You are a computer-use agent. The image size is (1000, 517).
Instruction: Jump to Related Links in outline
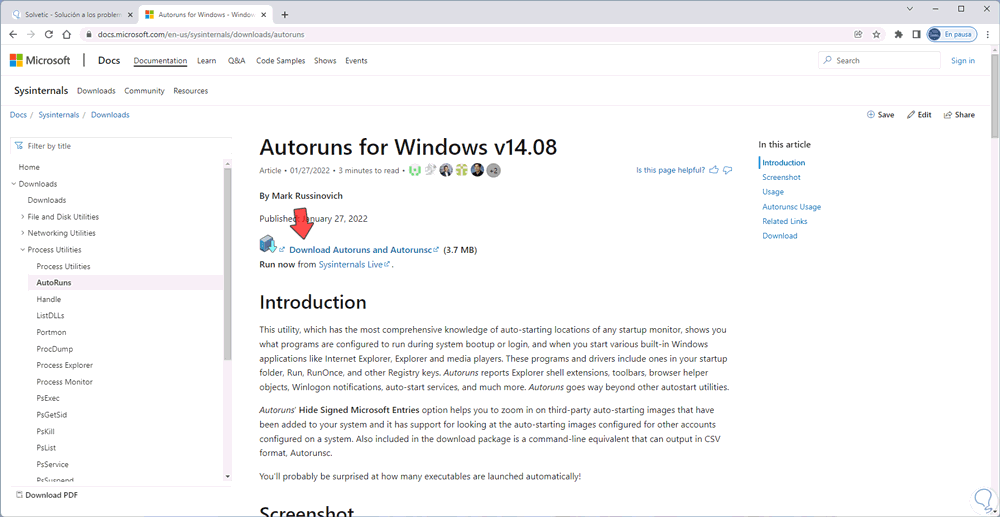784,221
